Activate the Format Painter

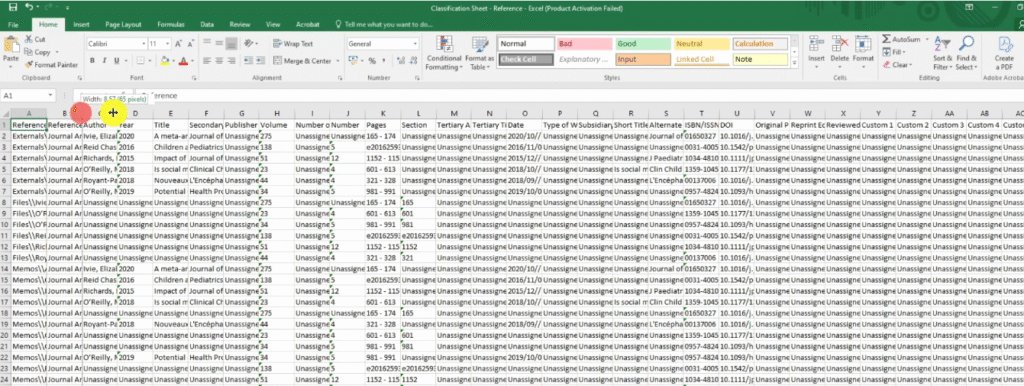pos(51,65)
